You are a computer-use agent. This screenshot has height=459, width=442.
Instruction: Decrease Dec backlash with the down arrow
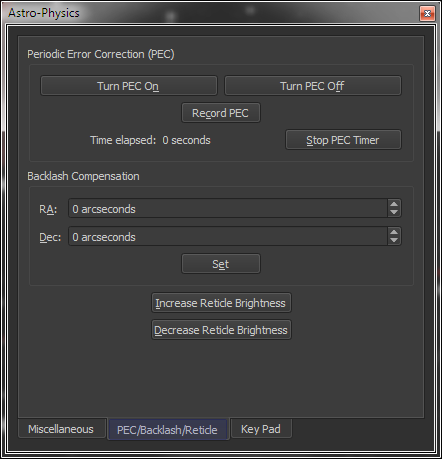coord(394,241)
